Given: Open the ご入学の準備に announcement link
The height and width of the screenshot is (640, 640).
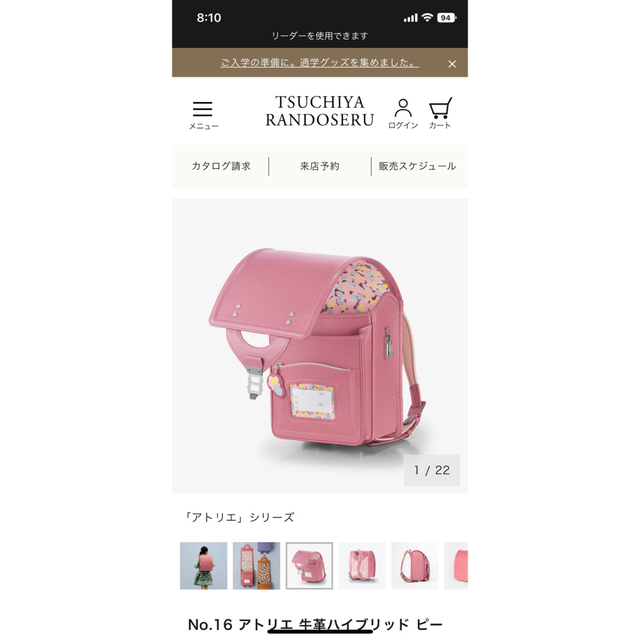Looking at the screenshot, I should click(x=320, y=63).
